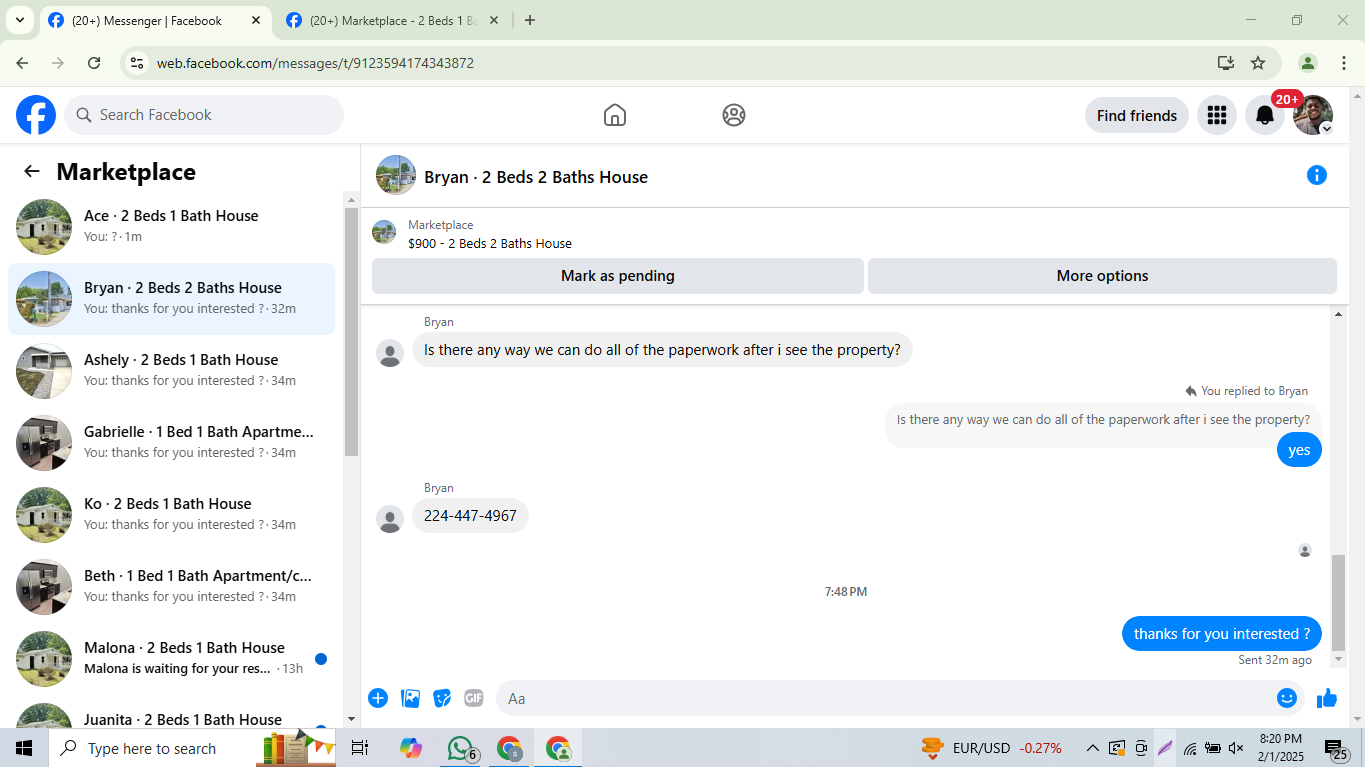The image size is (1365, 767).
Task: Click install app icon in address bar
Action: [1226, 63]
